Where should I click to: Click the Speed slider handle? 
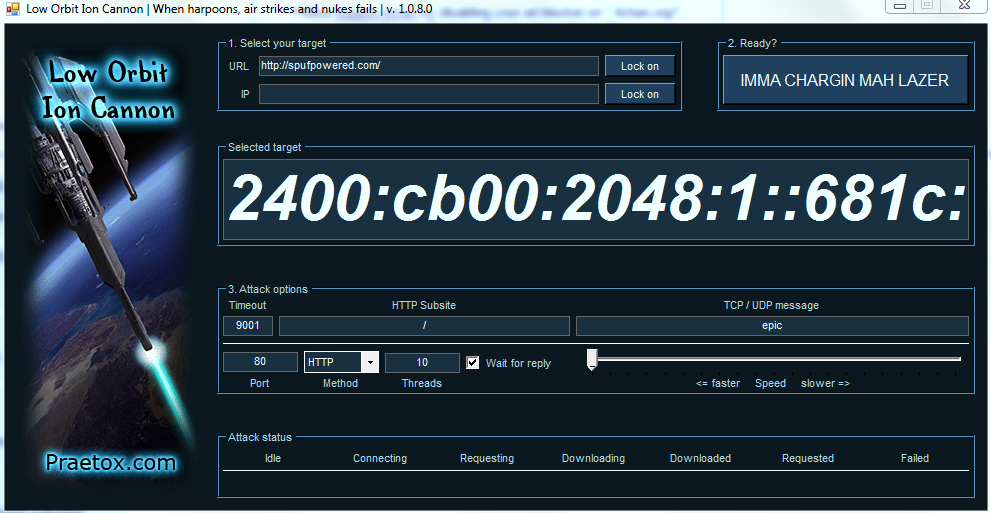point(592,359)
